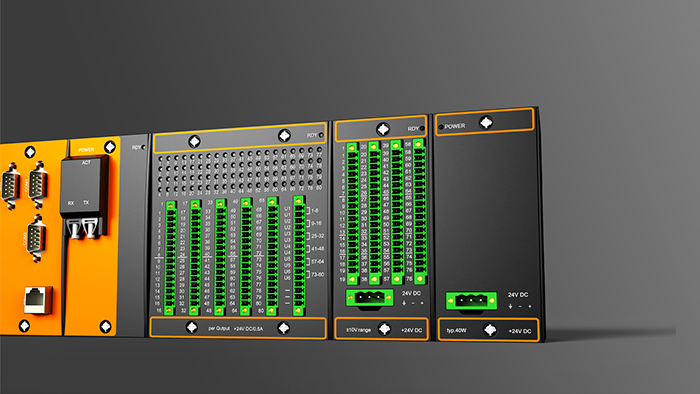
Task: Toggle the RDY LED on the ±10V range module
Action: coord(422,129)
